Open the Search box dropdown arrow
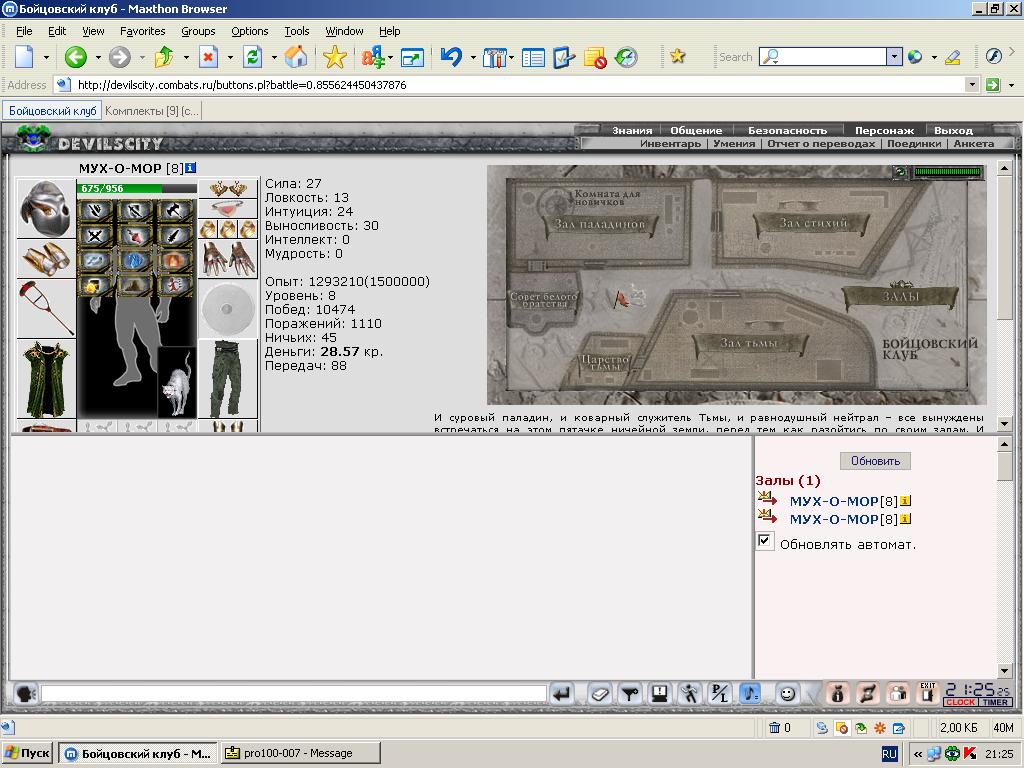1024x768 pixels. (894, 57)
